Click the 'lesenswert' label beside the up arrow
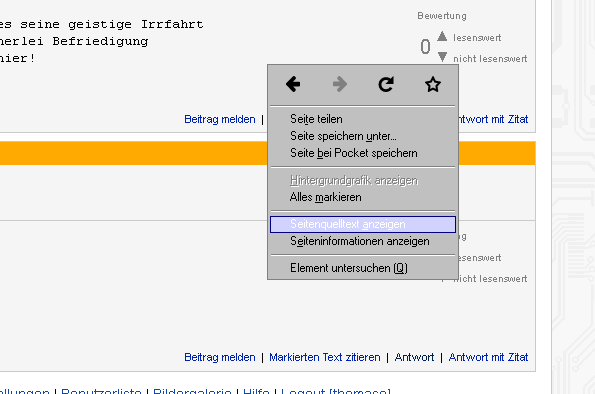Viewport: 595px width, 394px height. [x=477, y=38]
